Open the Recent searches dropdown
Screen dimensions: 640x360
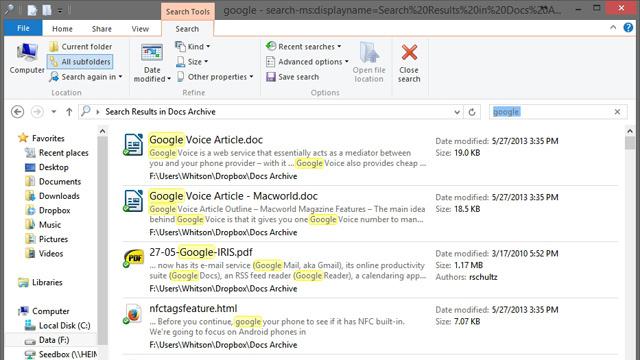303,47
